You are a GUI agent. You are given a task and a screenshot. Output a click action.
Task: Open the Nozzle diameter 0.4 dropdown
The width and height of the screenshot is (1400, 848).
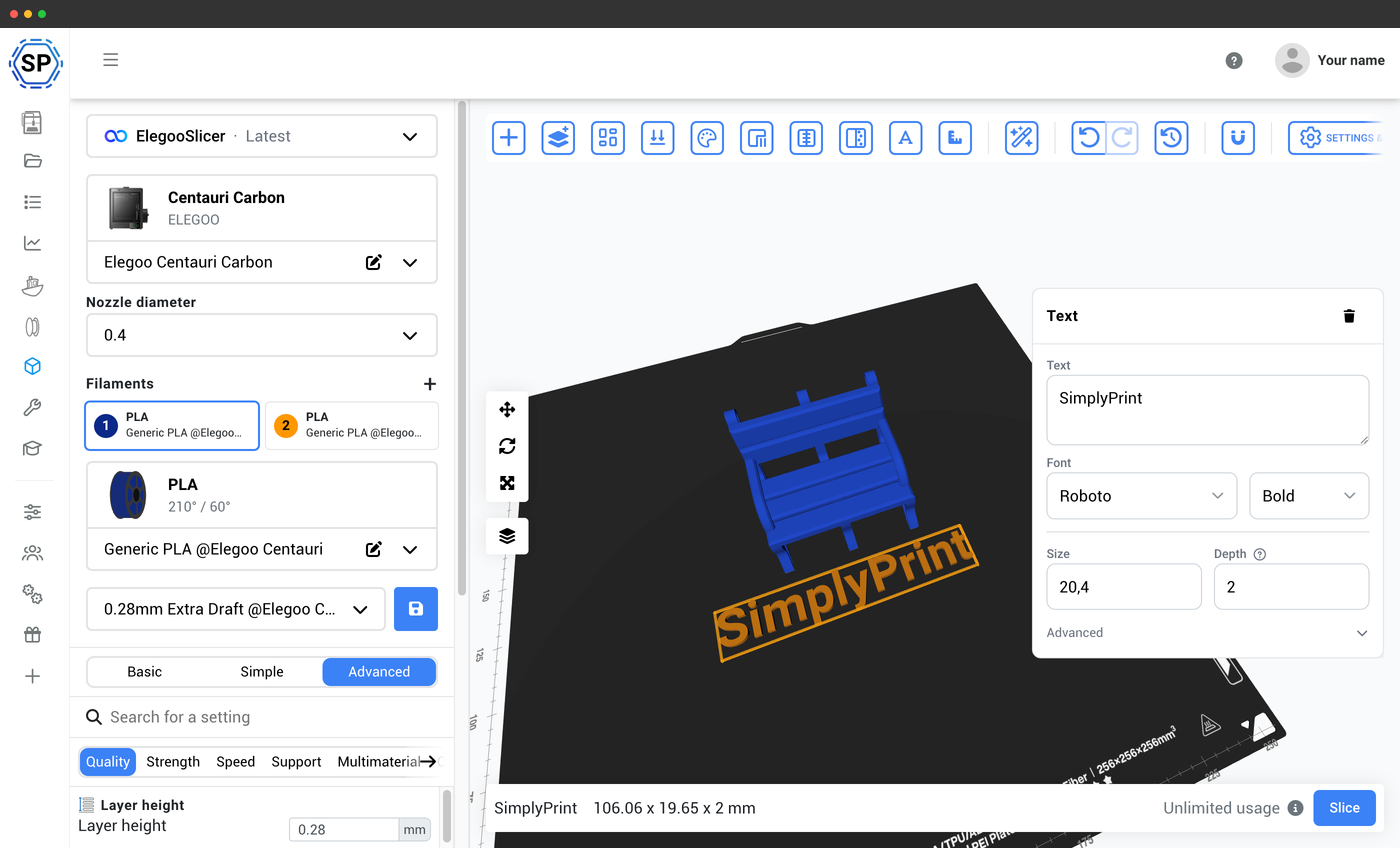pyautogui.click(x=262, y=335)
